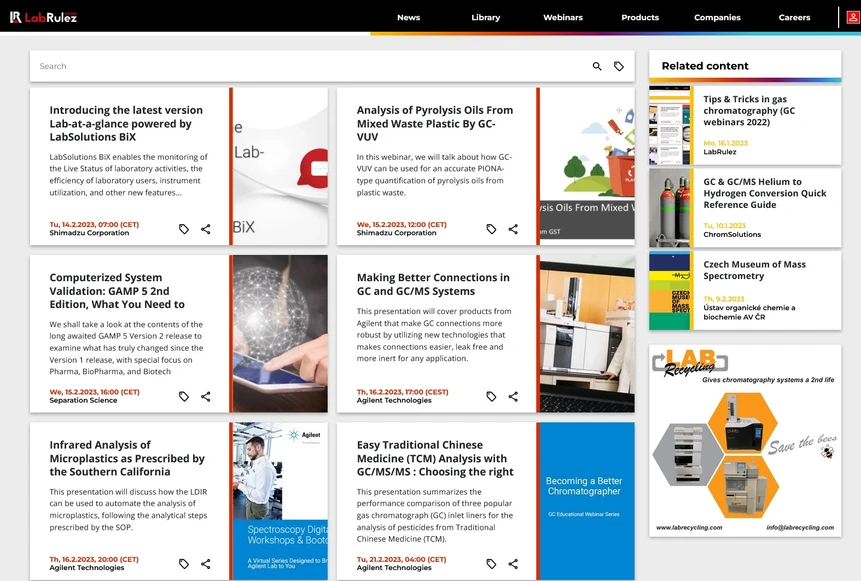Click the Czech Museum colorful thumbnail
The width and height of the screenshot is (861, 581).
point(670,291)
